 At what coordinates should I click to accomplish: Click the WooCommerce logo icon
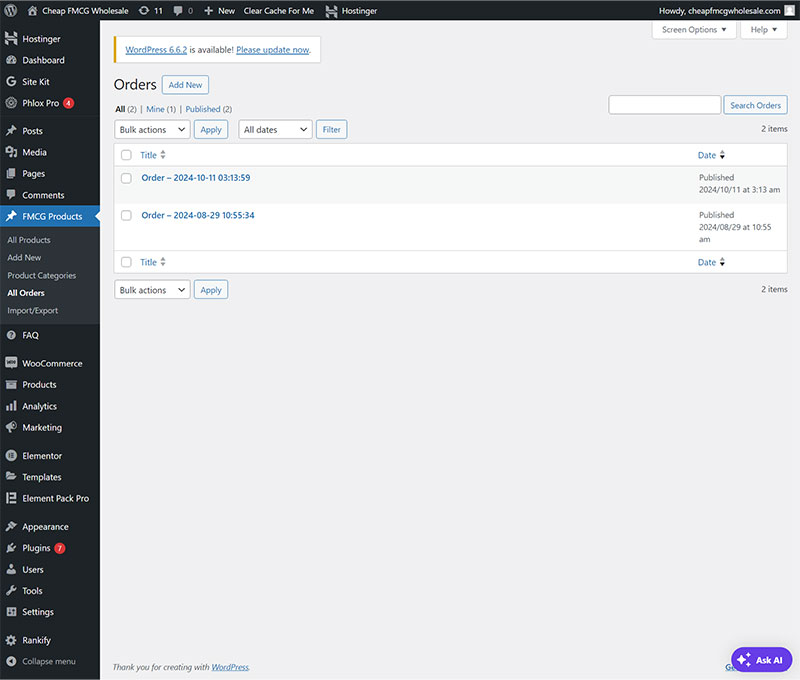(11, 363)
